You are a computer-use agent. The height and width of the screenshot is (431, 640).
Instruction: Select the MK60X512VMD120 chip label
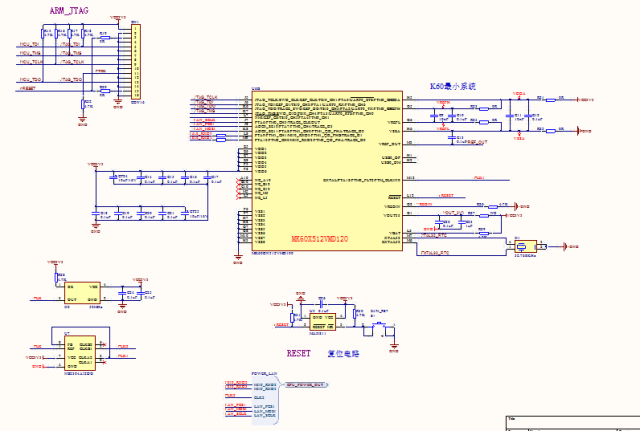(320, 239)
